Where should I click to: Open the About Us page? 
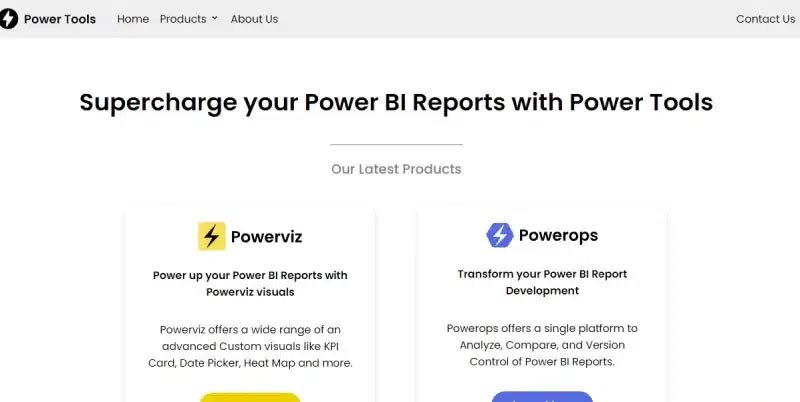[x=254, y=19]
